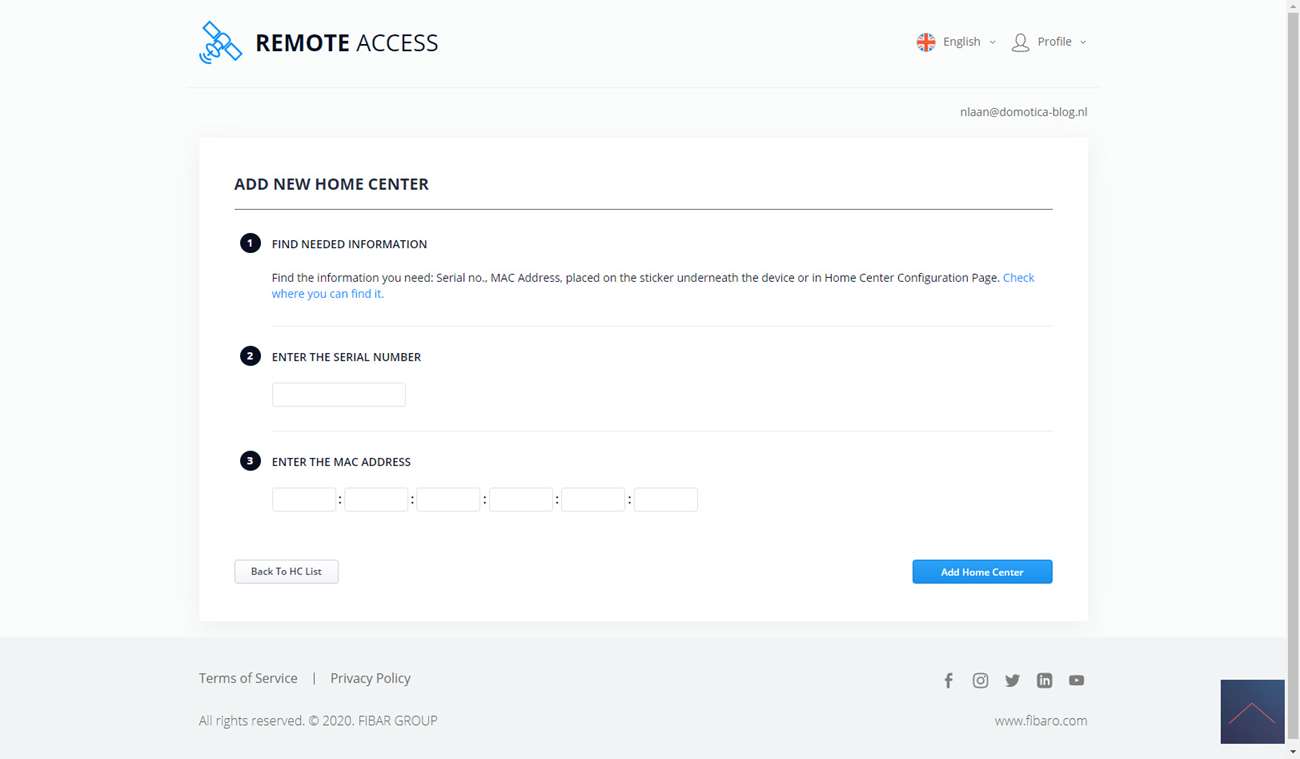Open the Instagram social icon

pos(980,681)
